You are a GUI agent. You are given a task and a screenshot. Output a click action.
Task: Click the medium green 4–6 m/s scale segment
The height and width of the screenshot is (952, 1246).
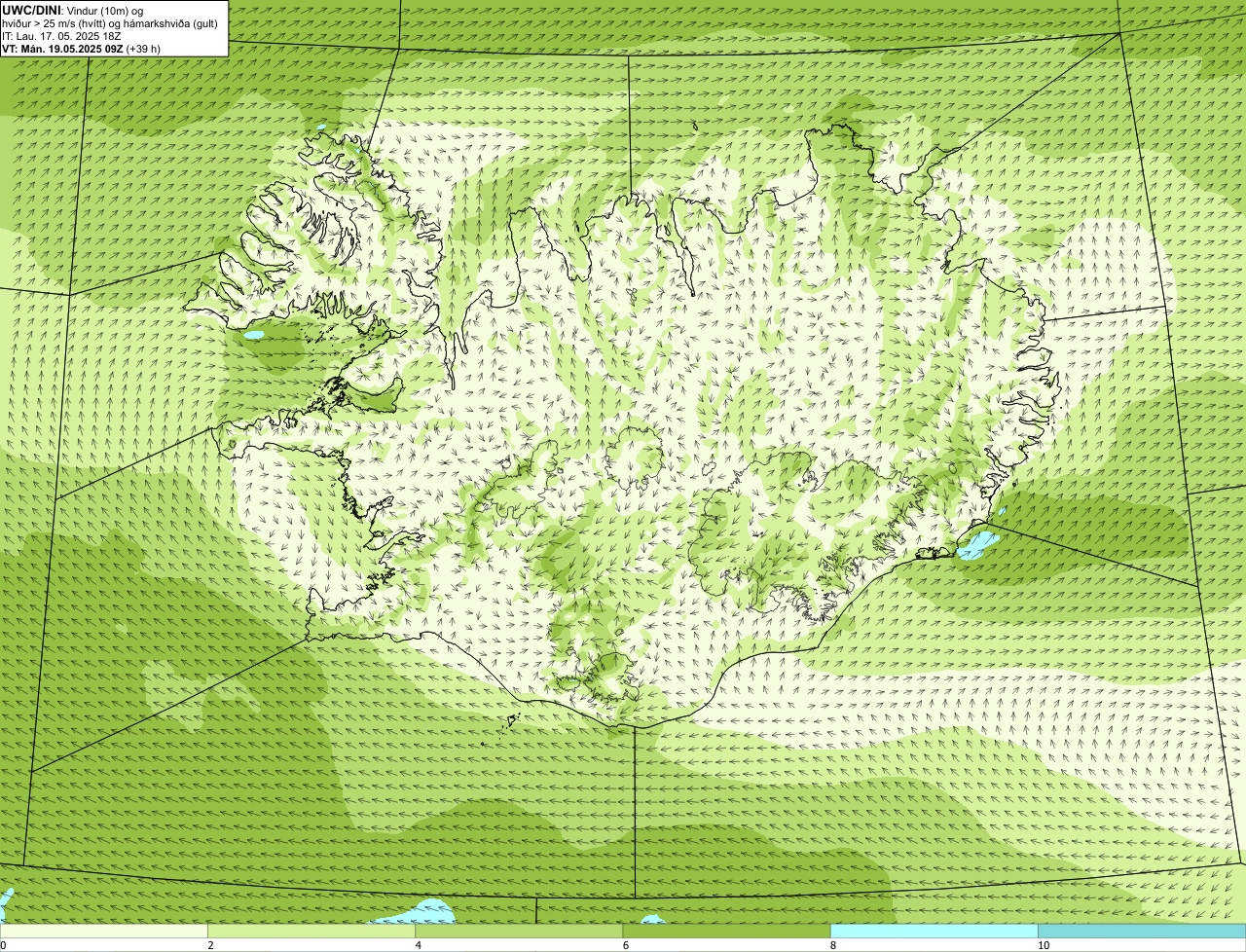click(x=519, y=932)
